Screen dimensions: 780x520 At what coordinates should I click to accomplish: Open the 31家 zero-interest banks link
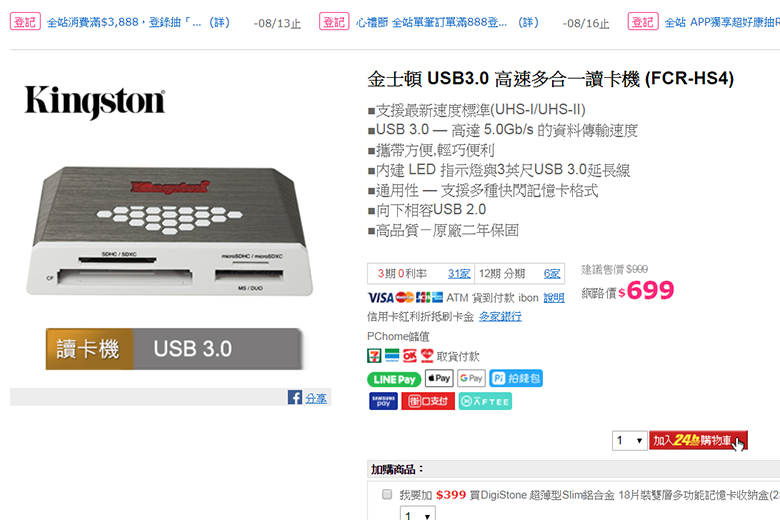(459, 274)
